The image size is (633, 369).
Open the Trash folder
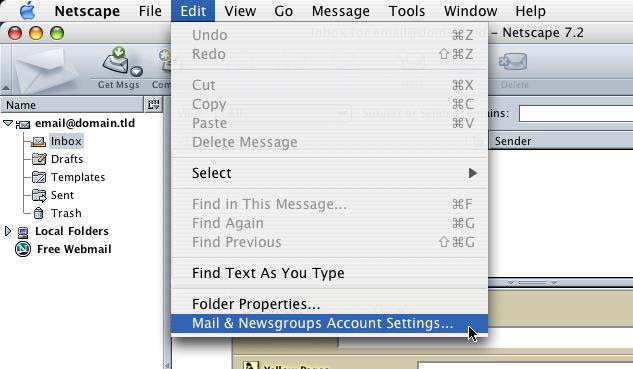pyautogui.click(x=66, y=213)
